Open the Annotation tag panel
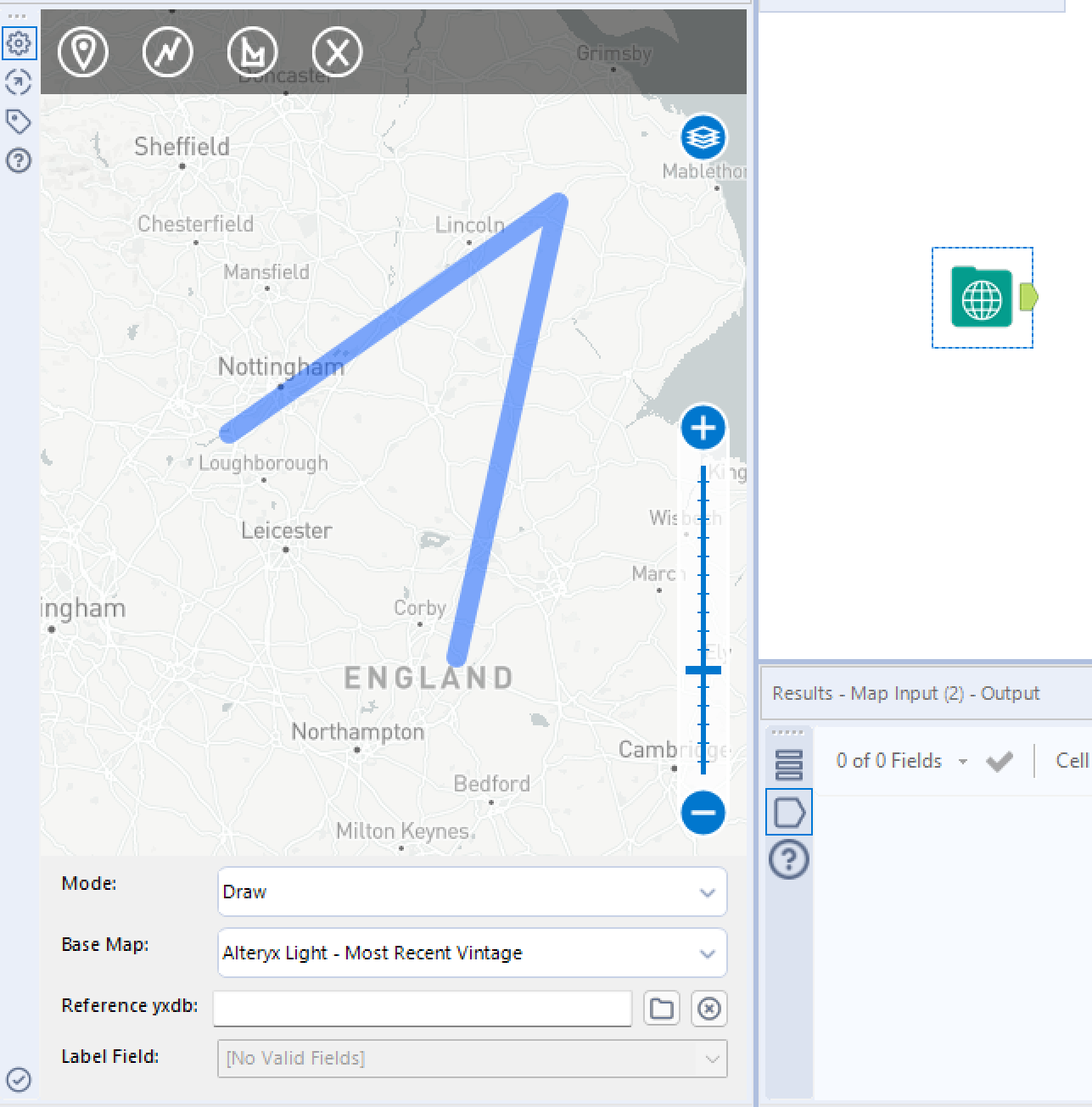 point(19,122)
